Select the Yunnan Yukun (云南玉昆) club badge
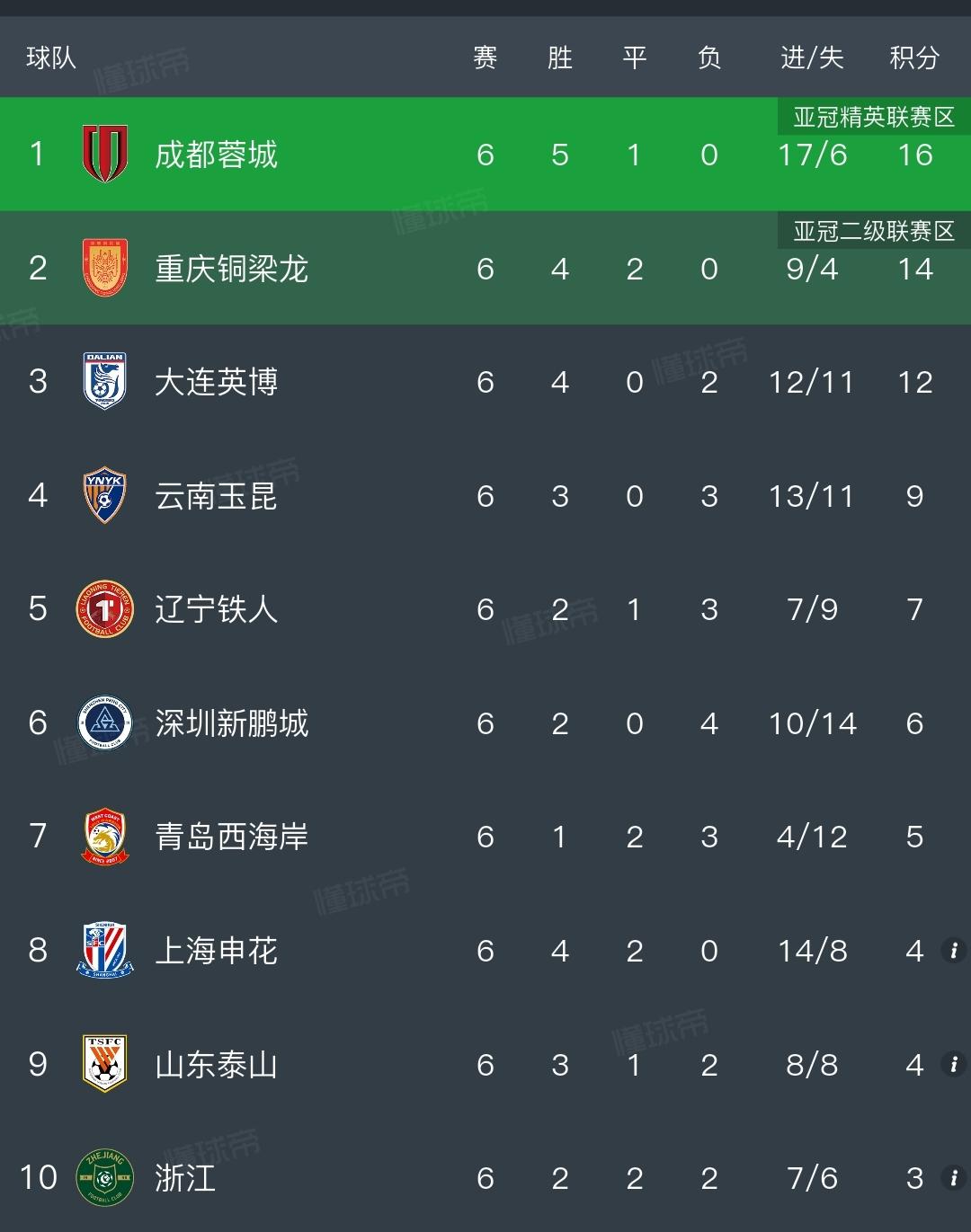 click(x=105, y=495)
